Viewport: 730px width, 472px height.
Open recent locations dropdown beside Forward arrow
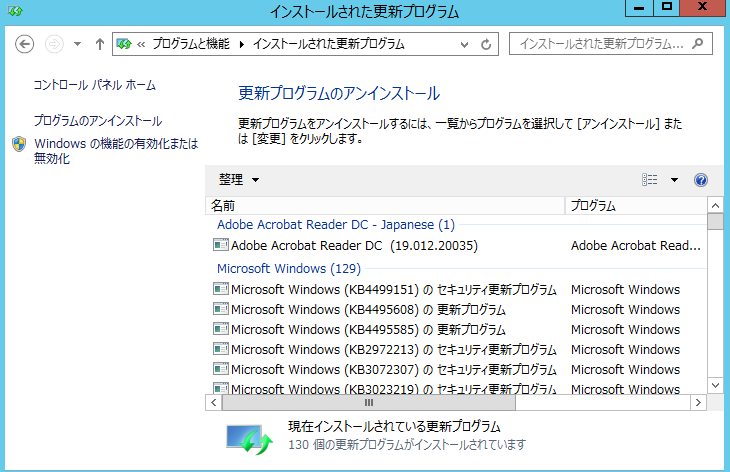tap(77, 44)
